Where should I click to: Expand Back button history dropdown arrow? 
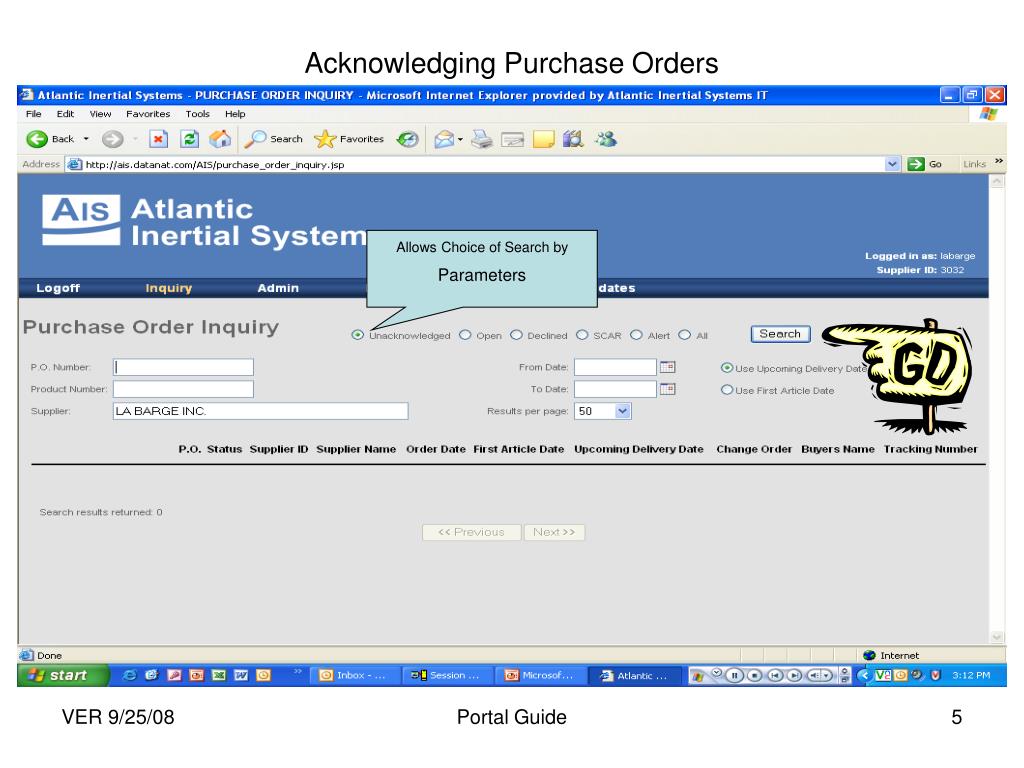86,139
